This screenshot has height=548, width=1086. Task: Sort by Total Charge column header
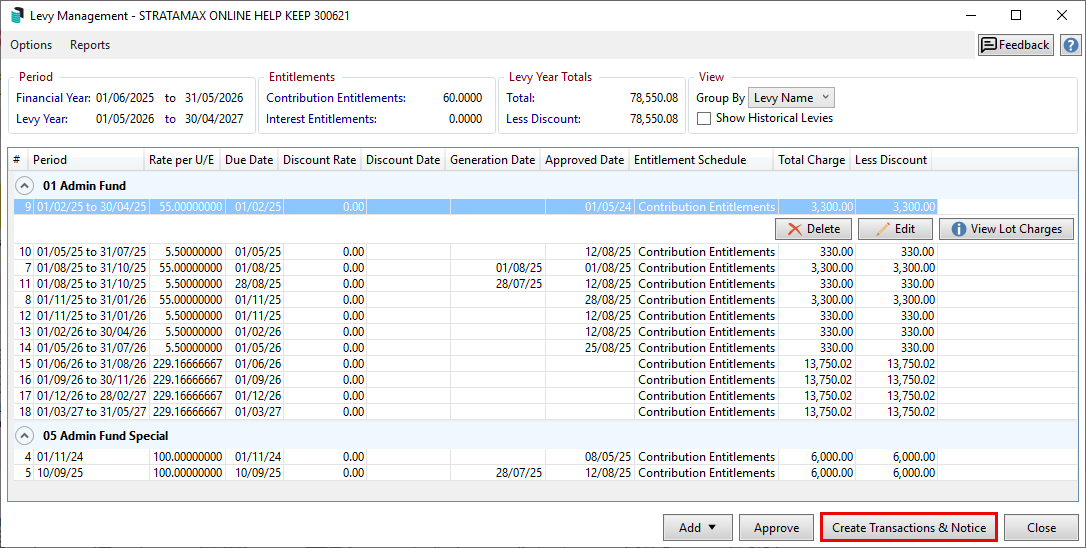pos(811,160)
